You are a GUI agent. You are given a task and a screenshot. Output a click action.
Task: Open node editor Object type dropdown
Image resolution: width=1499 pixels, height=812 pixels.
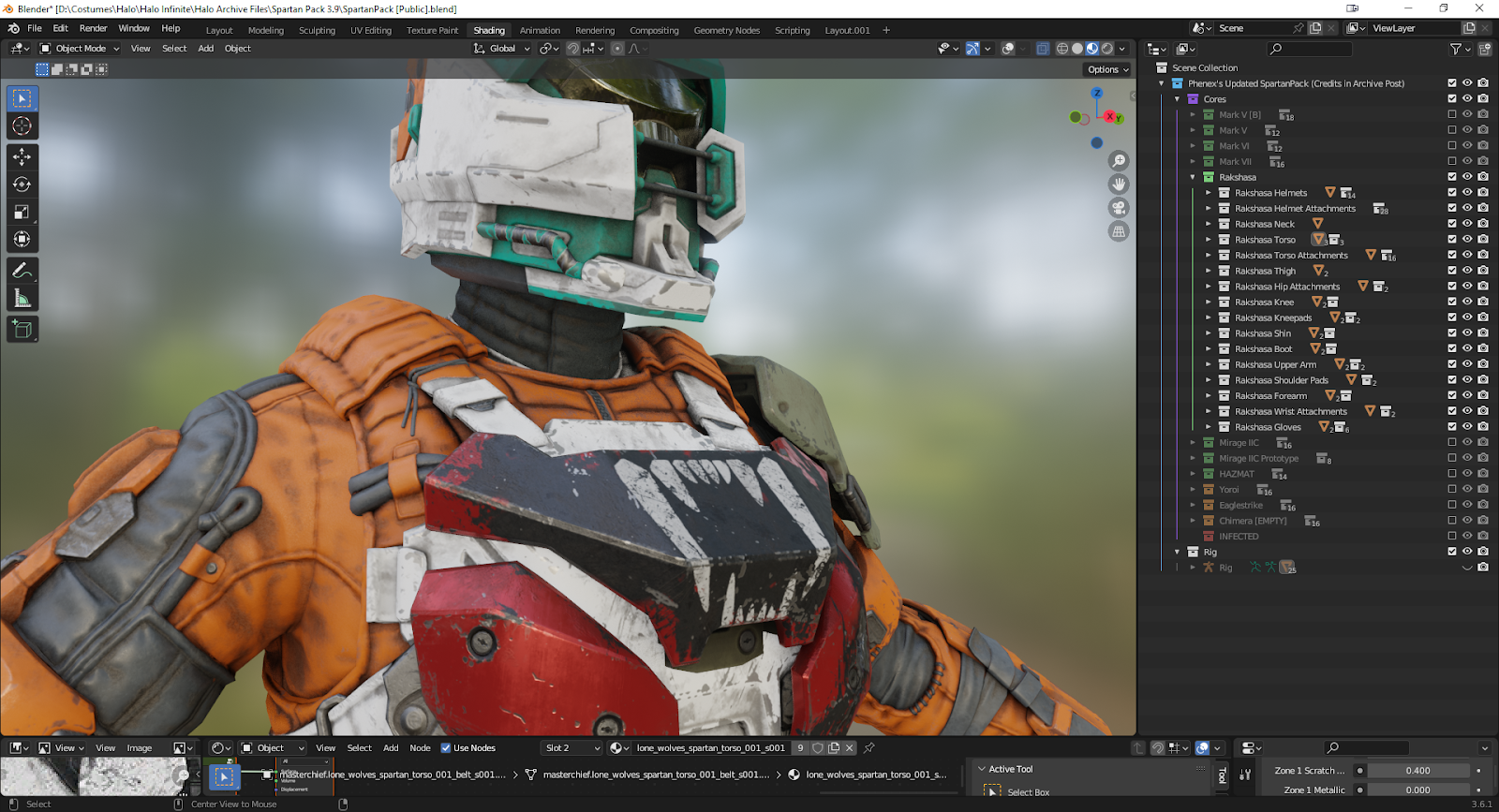pyautogui.click(x=273, y=747)
